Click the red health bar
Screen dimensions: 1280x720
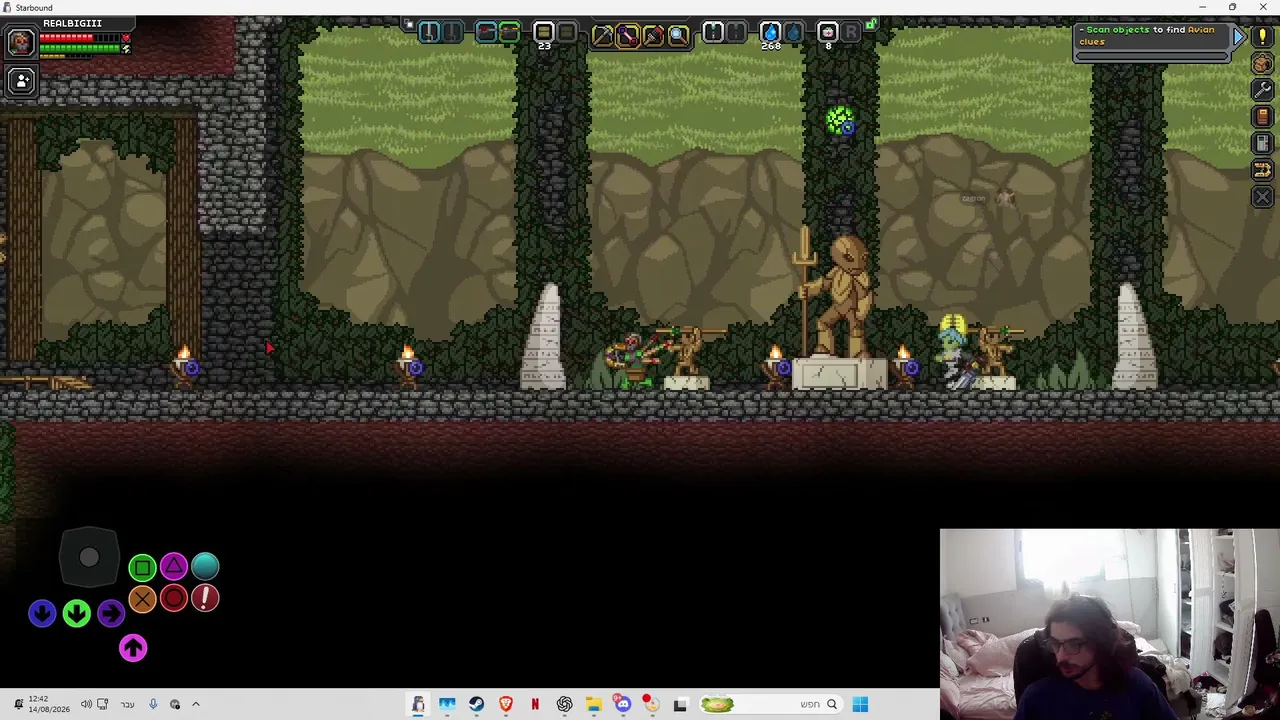pos(81,38)
